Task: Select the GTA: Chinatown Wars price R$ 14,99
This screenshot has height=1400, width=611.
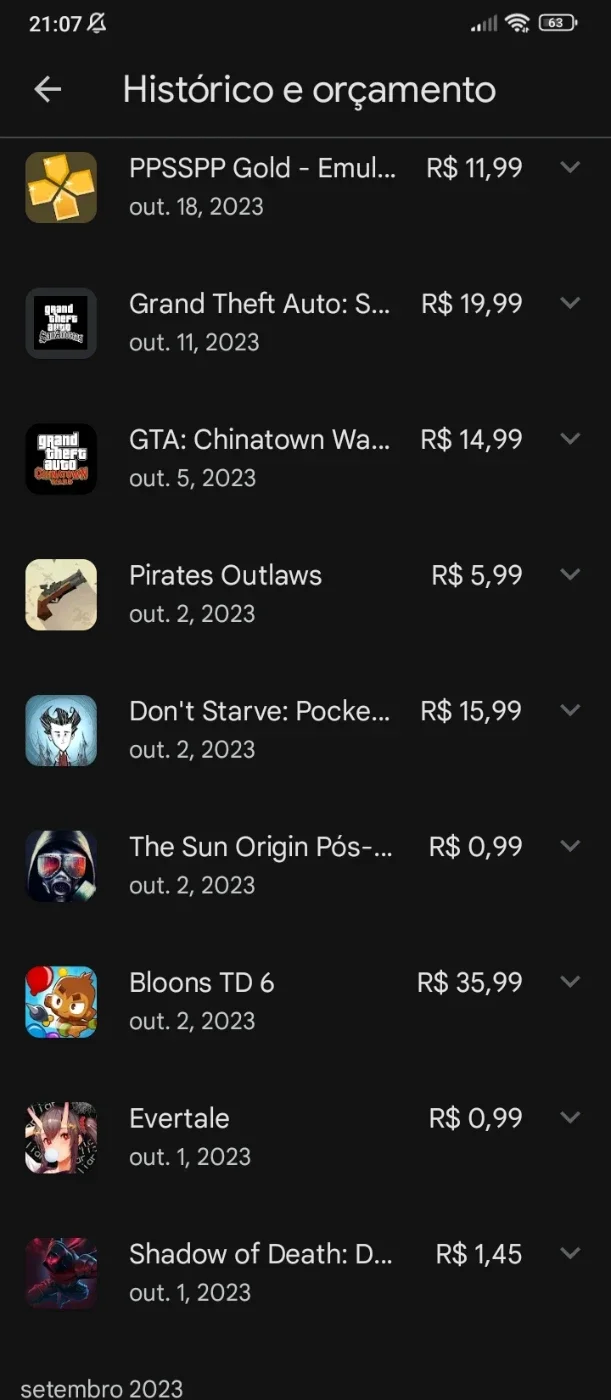Action: pyautogui.click(x=471, y=440)
